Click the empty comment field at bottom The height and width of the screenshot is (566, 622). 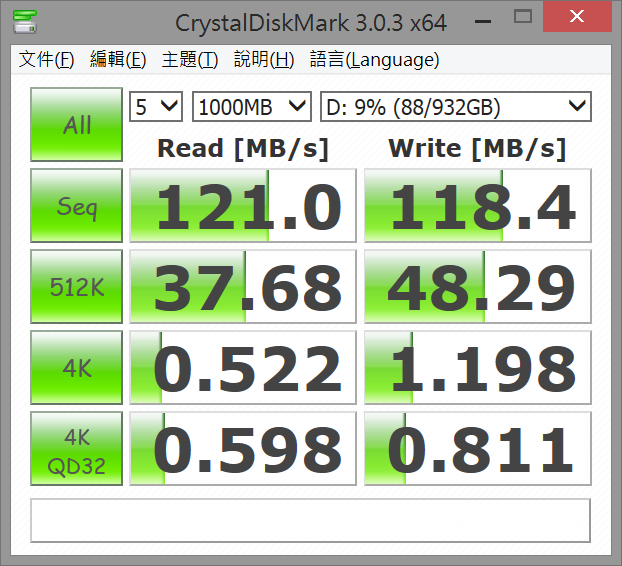[x=311, y=520]
